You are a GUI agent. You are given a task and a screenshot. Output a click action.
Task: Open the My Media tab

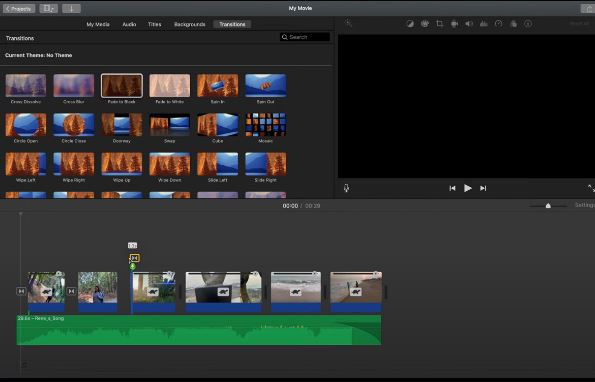point(98,24)
